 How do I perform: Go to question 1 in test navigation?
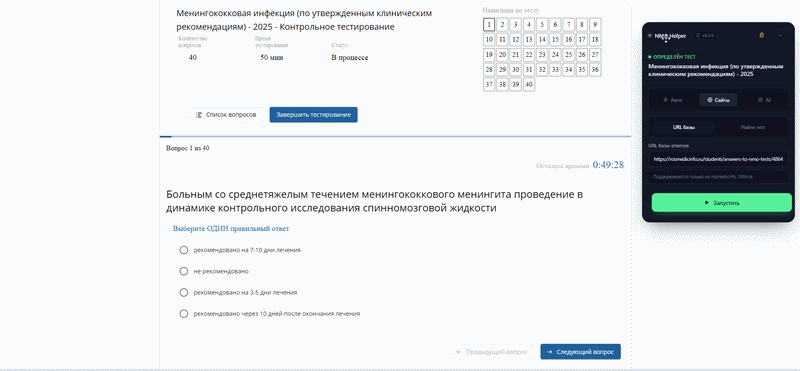pyautogui.click(x=489, y=24)
